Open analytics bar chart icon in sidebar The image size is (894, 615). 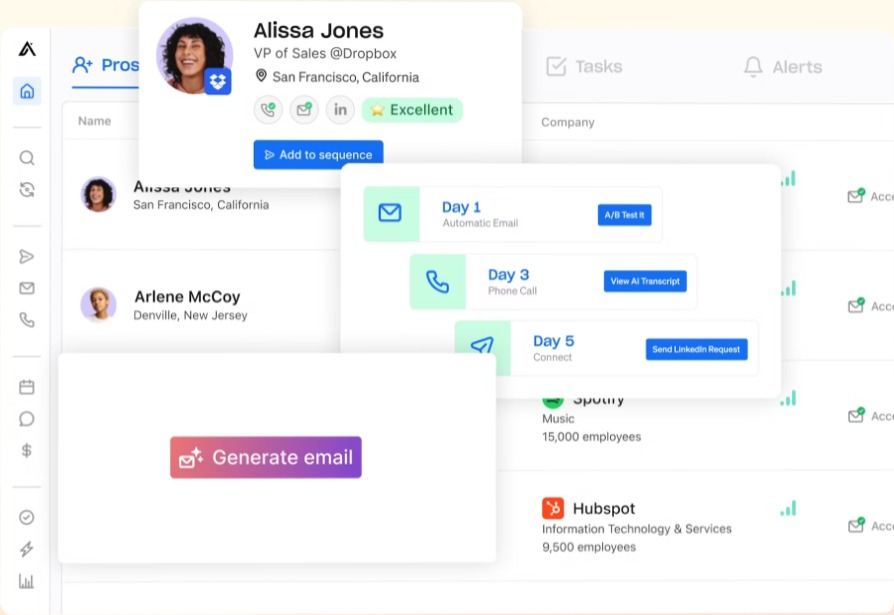coord(26,581)
